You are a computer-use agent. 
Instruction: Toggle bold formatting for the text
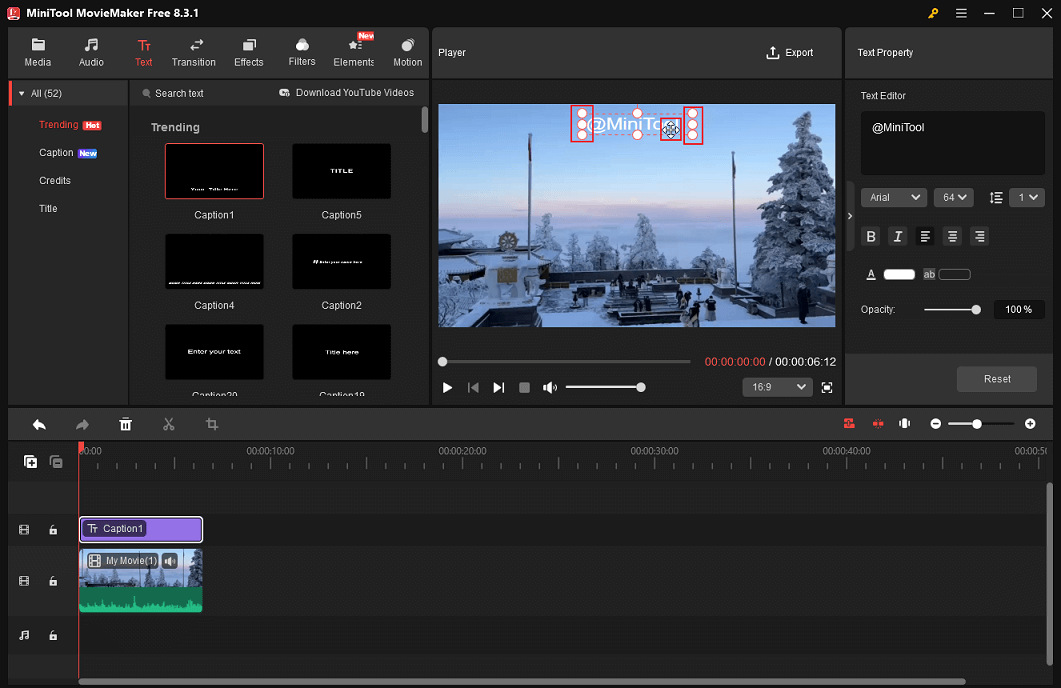click(870, 236)
